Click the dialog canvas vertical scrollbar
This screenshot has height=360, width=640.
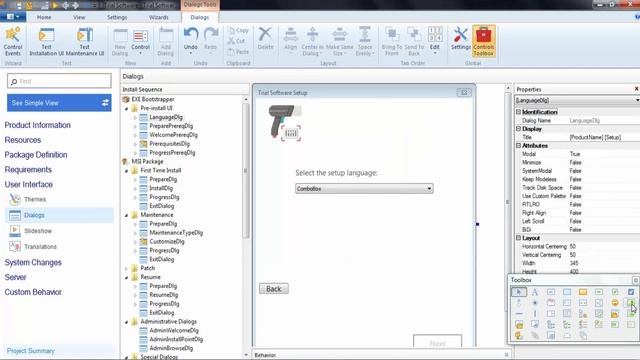(508, 202)
